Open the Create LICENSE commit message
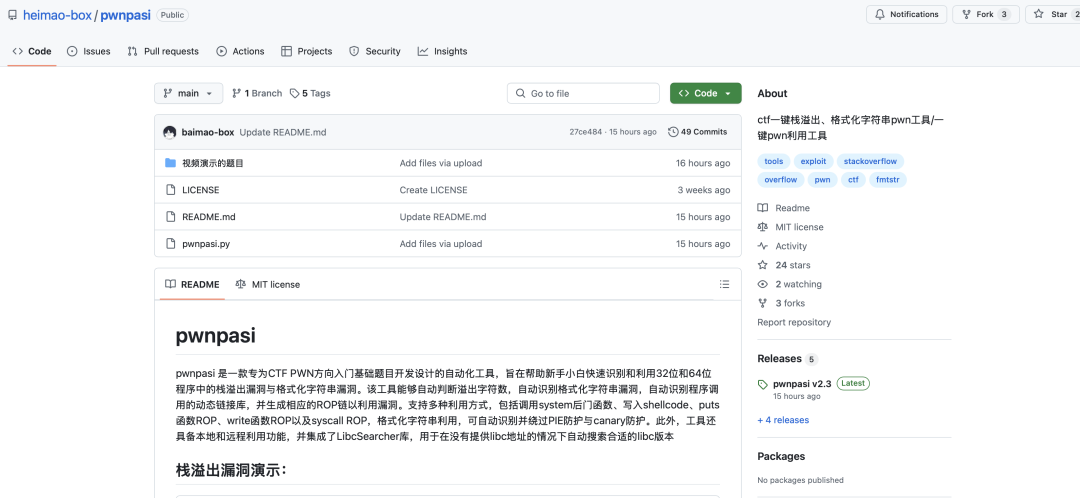This screenshot has height=498, width=1080. [433, 190]
